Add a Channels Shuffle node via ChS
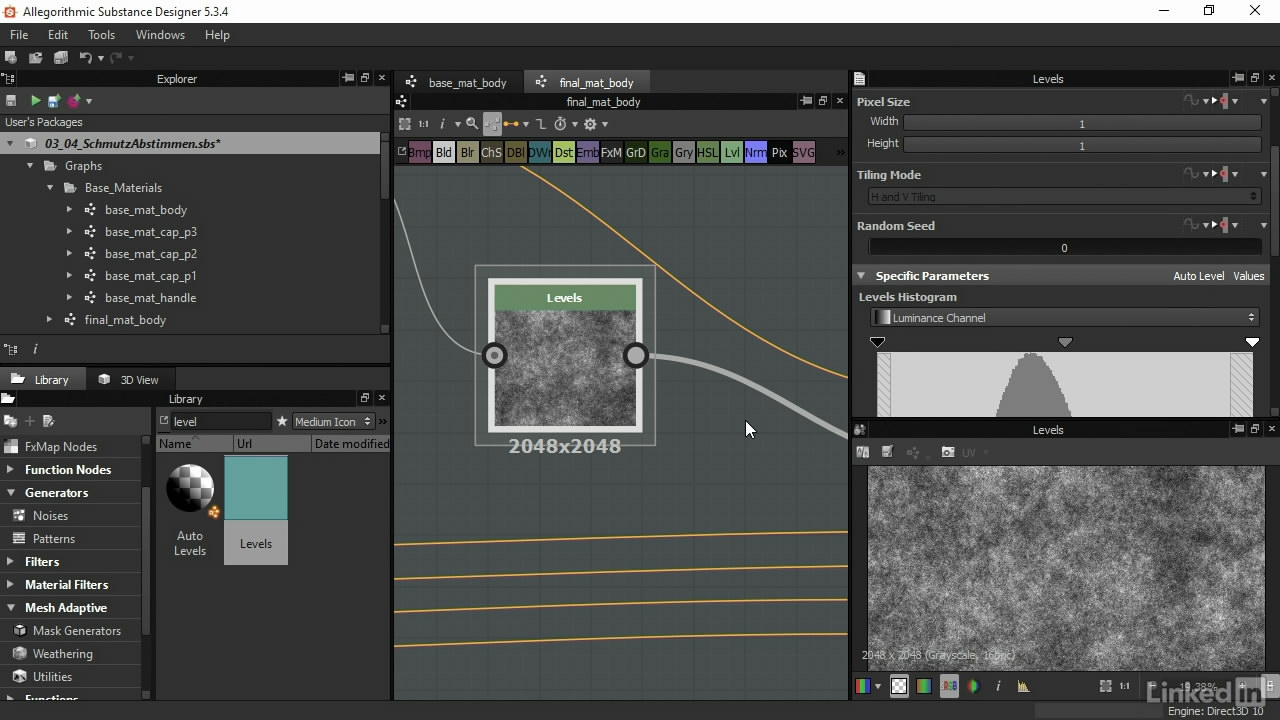This screenshot has width=1280, height=720. (x=491, y=153)
